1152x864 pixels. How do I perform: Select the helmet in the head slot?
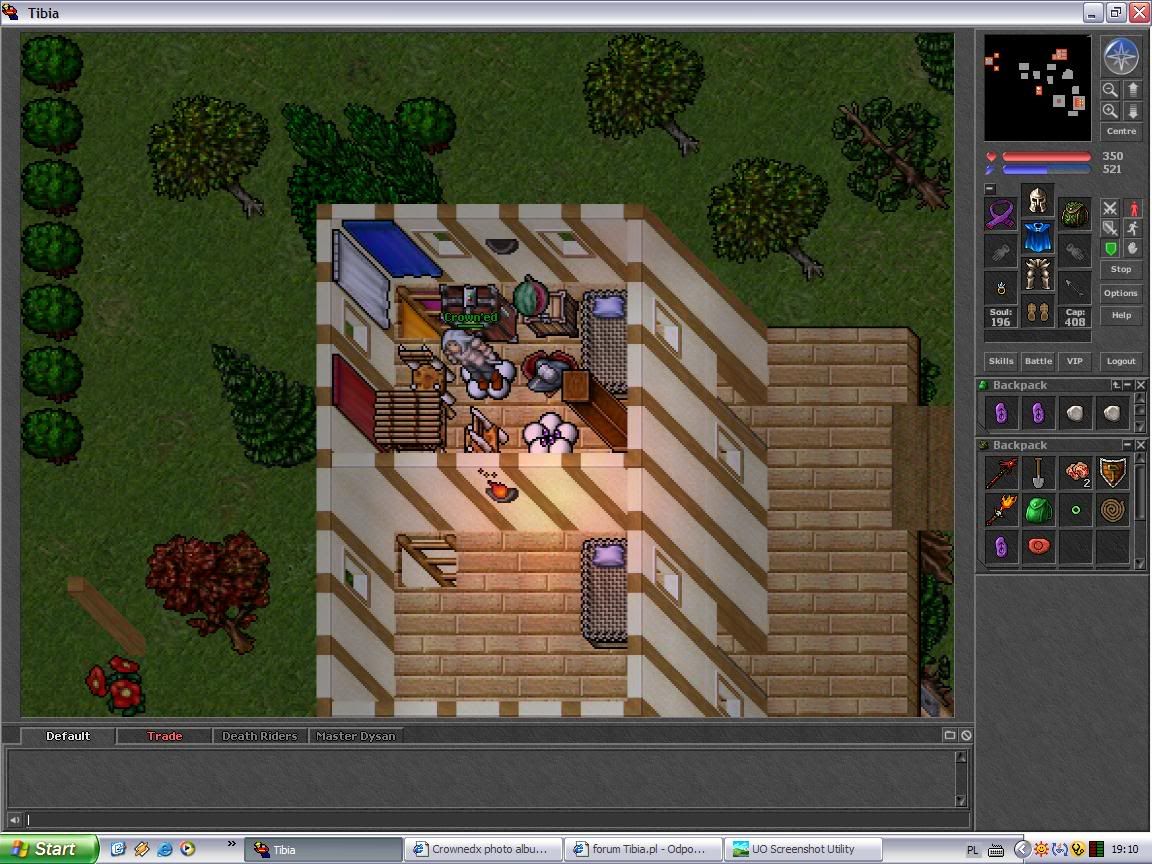1037,200
